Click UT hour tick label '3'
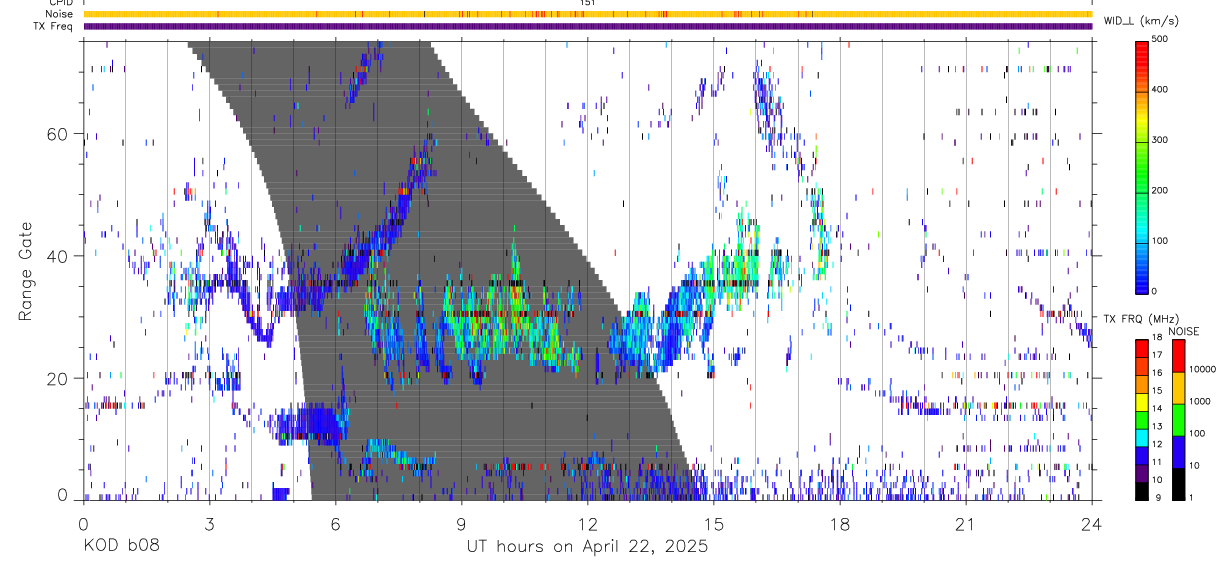This screenshot has height=567, width=1228. (209, 523)
